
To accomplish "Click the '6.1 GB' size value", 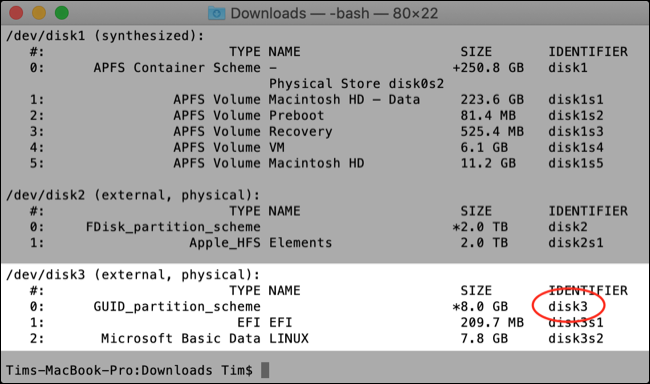I will click(x=484, y=147).
